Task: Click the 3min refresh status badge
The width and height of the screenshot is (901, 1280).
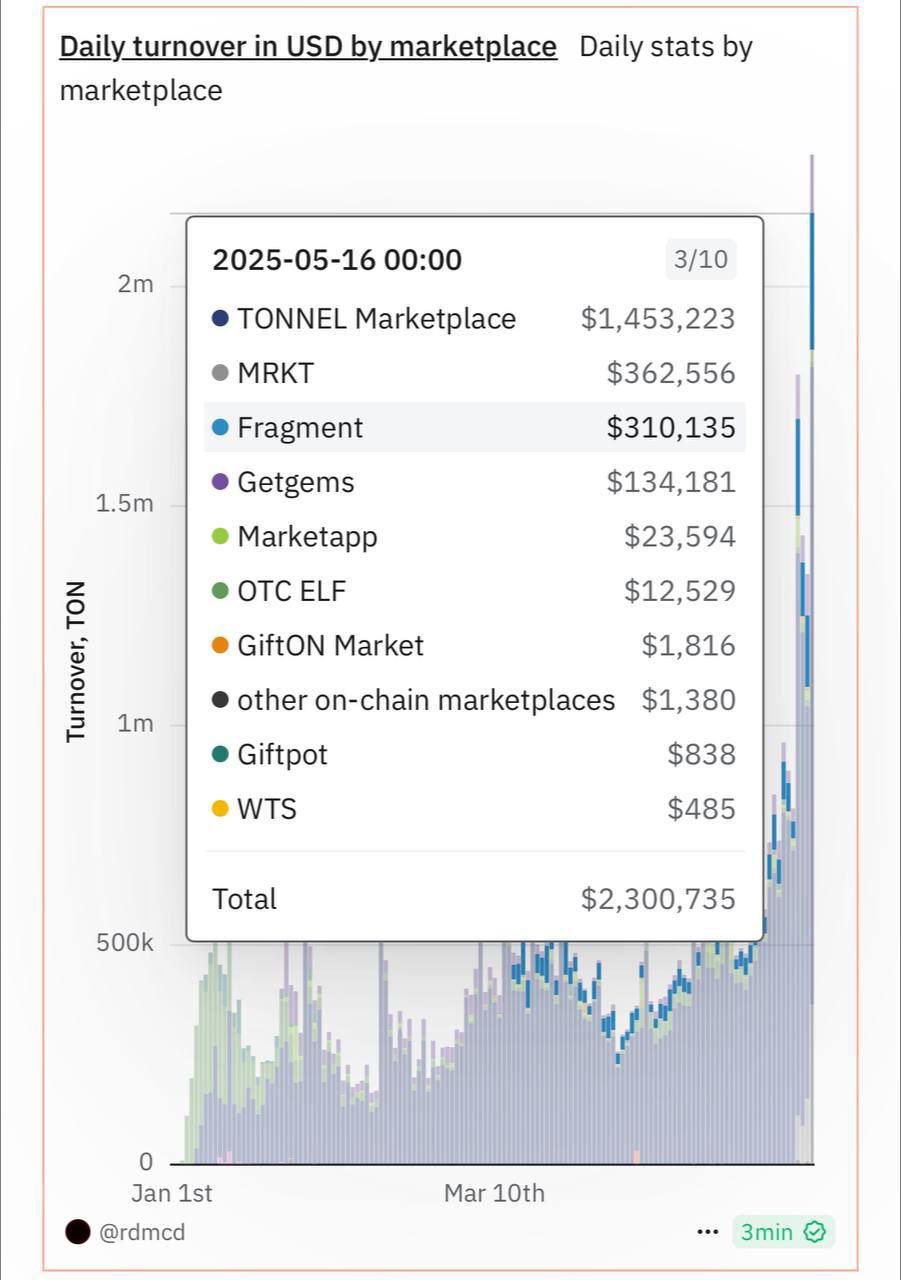Action: (783, 1232)
